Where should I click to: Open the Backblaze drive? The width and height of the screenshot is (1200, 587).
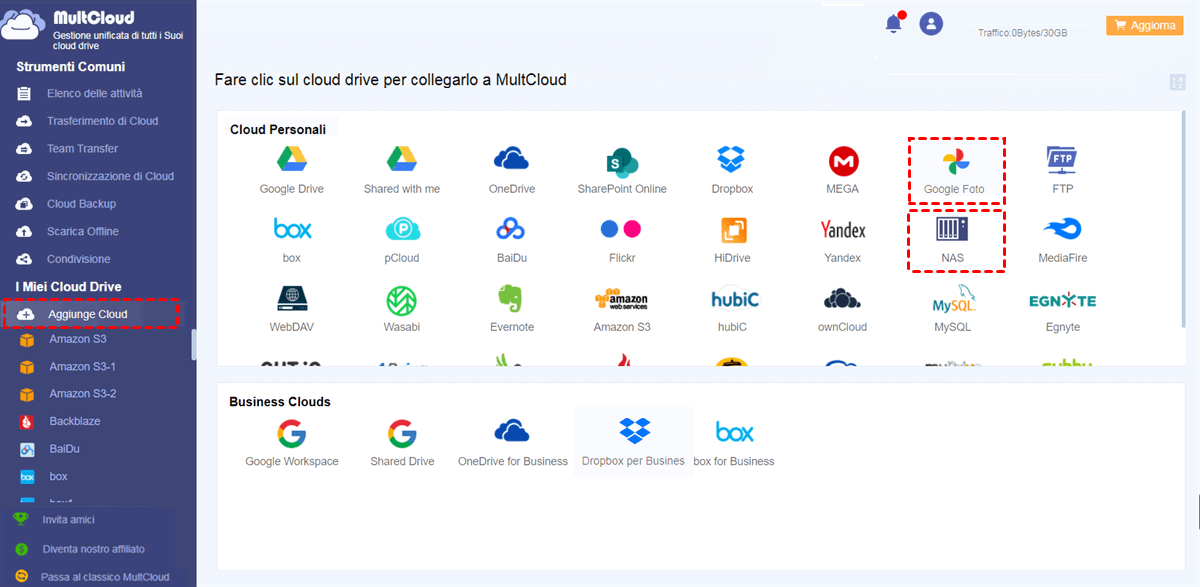(75, 421)
